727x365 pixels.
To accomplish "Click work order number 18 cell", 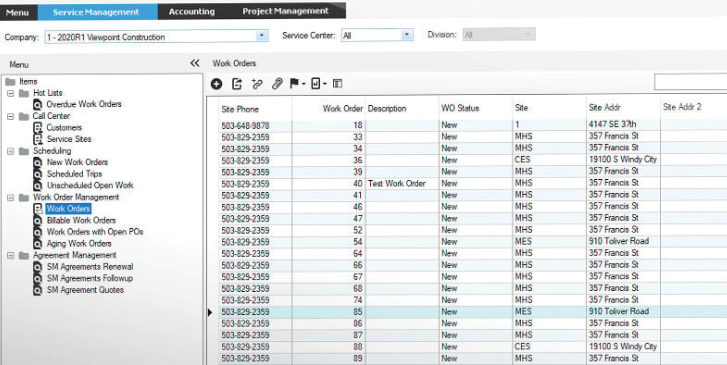I will [x=329, y=125].
